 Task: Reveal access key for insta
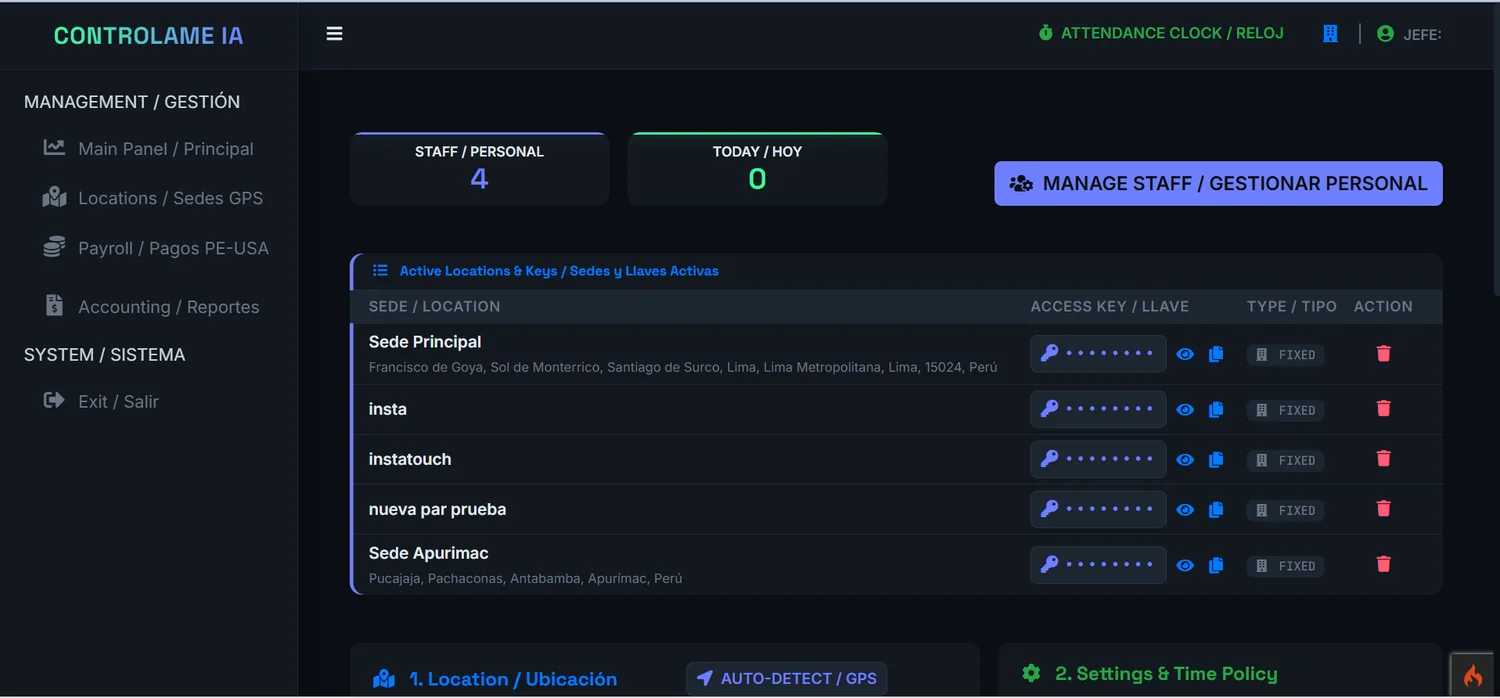(1185, 410)
